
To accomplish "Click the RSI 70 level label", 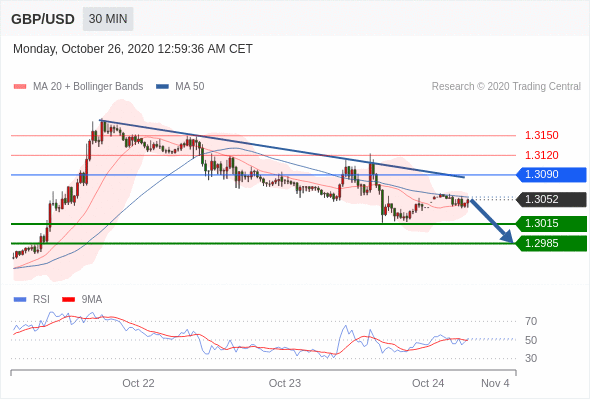I will (x=531, y=321).
